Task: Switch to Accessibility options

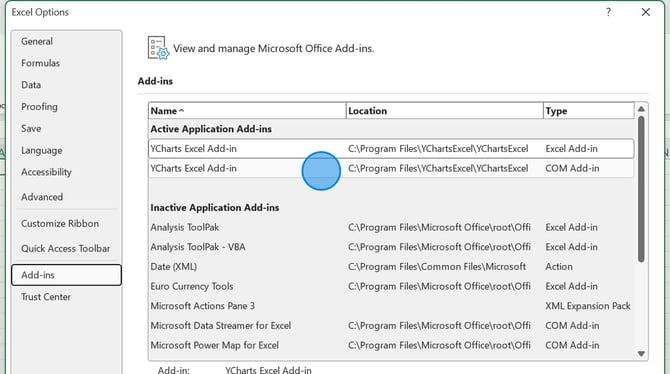Action: (66, 172)
